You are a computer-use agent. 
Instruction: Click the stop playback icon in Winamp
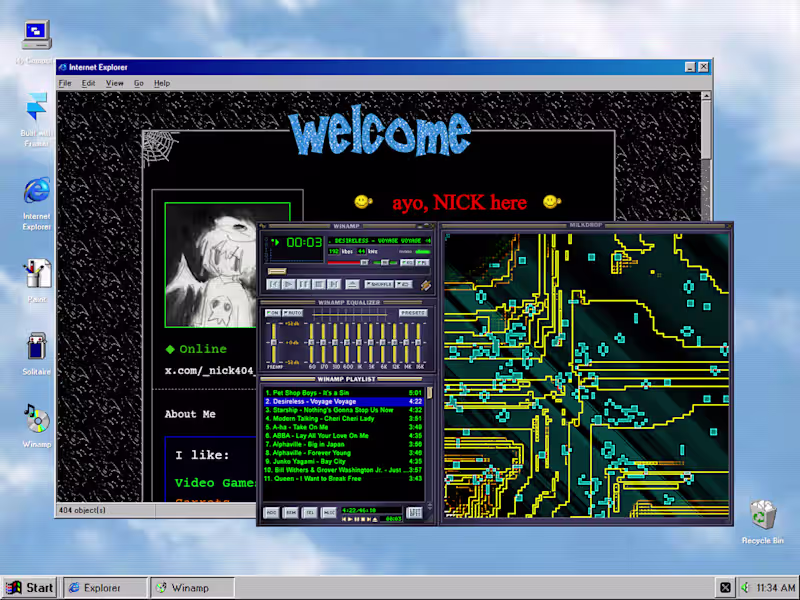tap(317, 285)
